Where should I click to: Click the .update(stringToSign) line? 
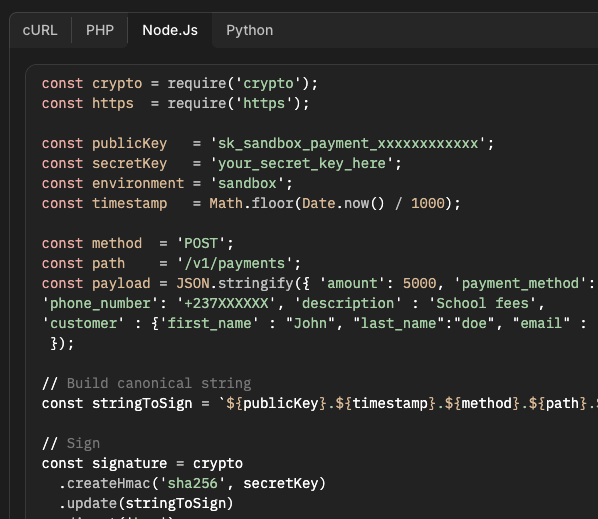pyautogui.click(x=146, y=503)
